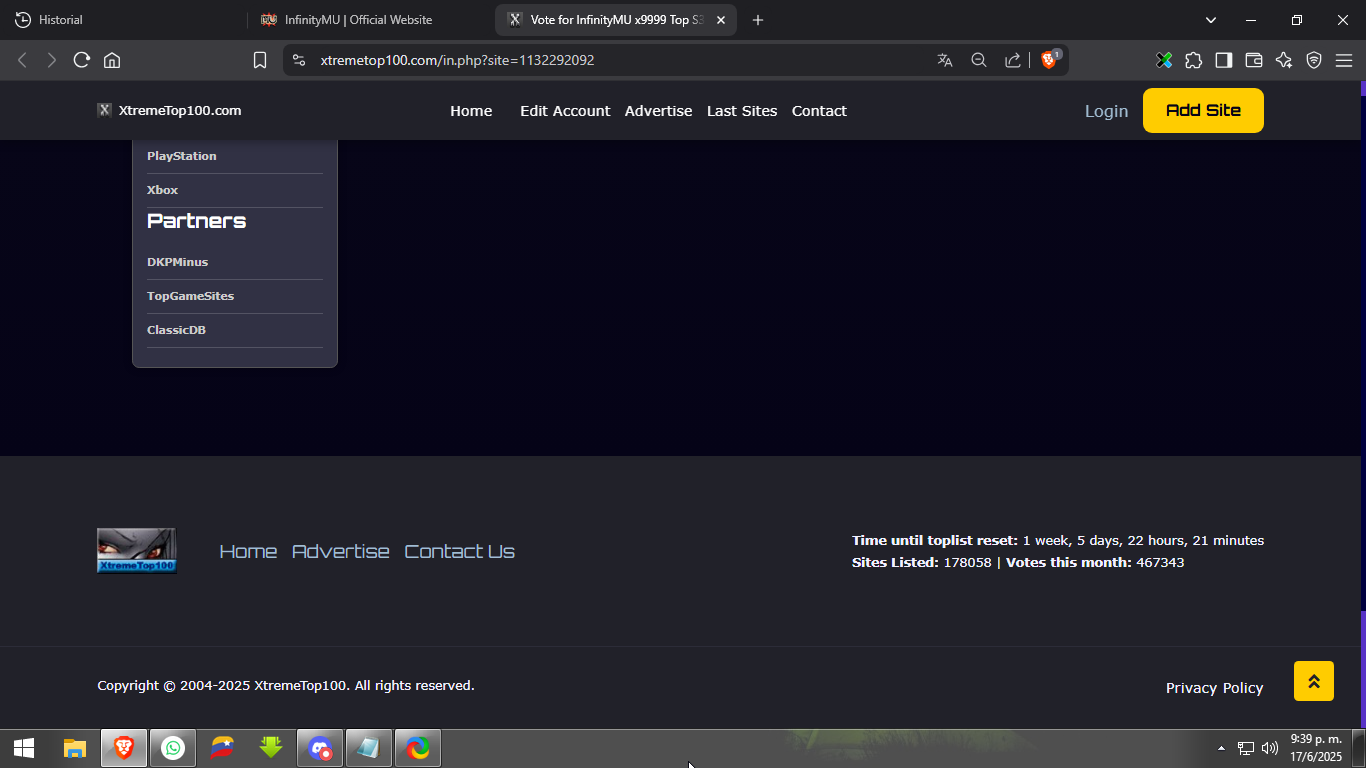Image resolution: width=1366 pixels, height=768 pixels.
Task: Open Advertise in the top navigation
Action: point(658,111)
